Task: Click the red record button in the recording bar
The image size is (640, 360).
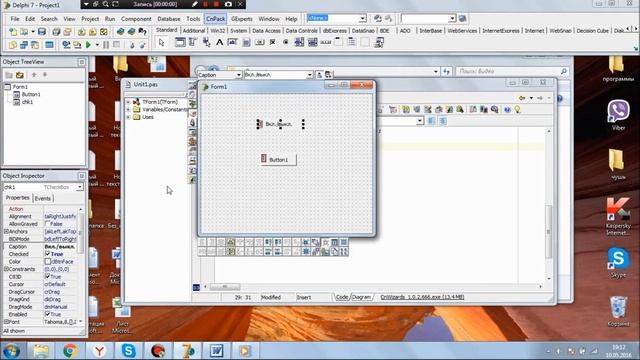Action: 216,4
